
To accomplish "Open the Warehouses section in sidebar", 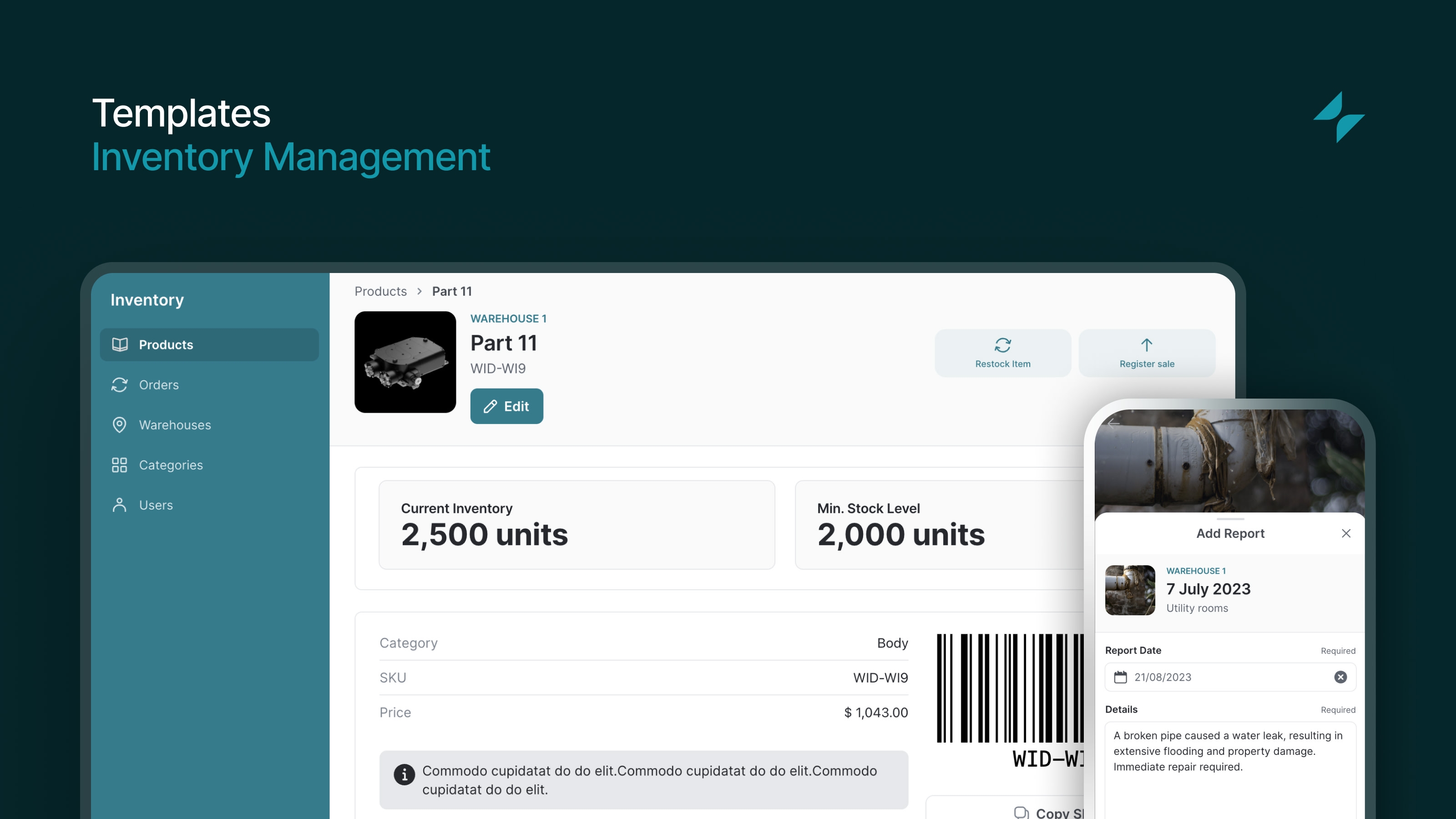I will click(209, 425).
